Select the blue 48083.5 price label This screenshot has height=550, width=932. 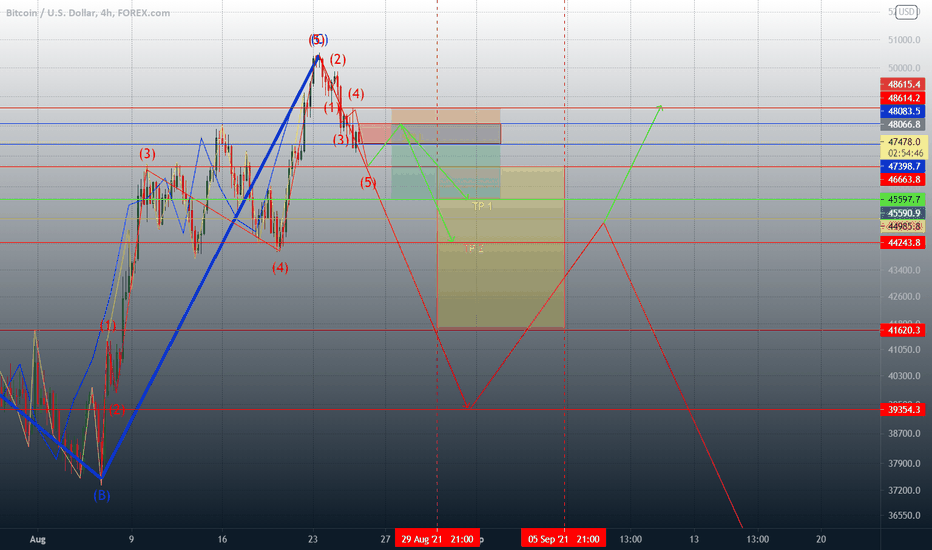tap(903, 111)
